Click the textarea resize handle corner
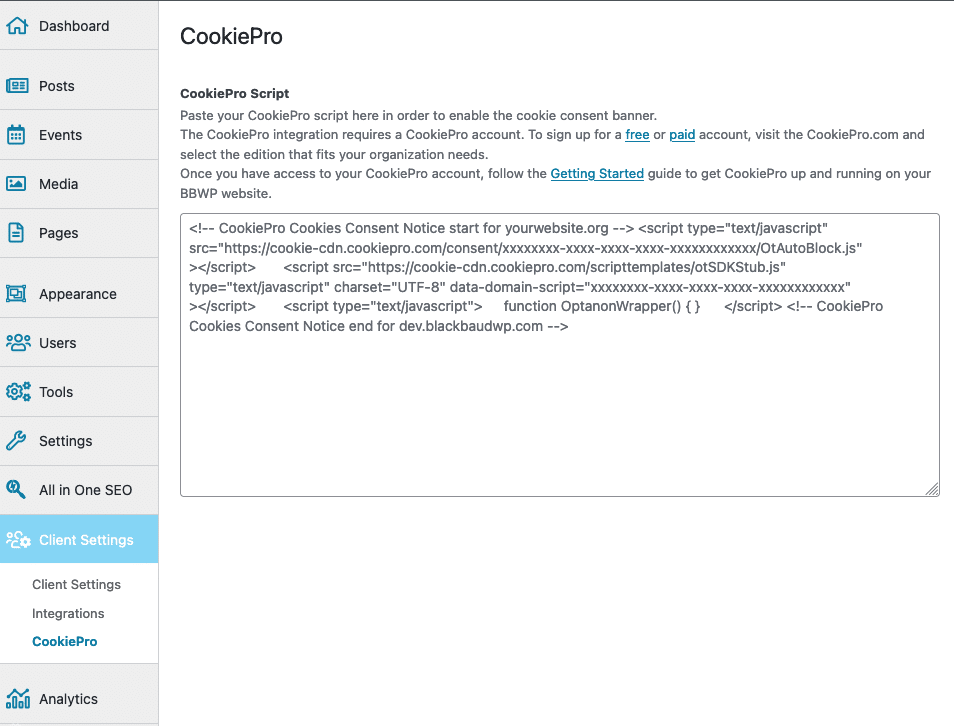Image resolution: width=954 pixels, height=726 pixels. (932, 489)
